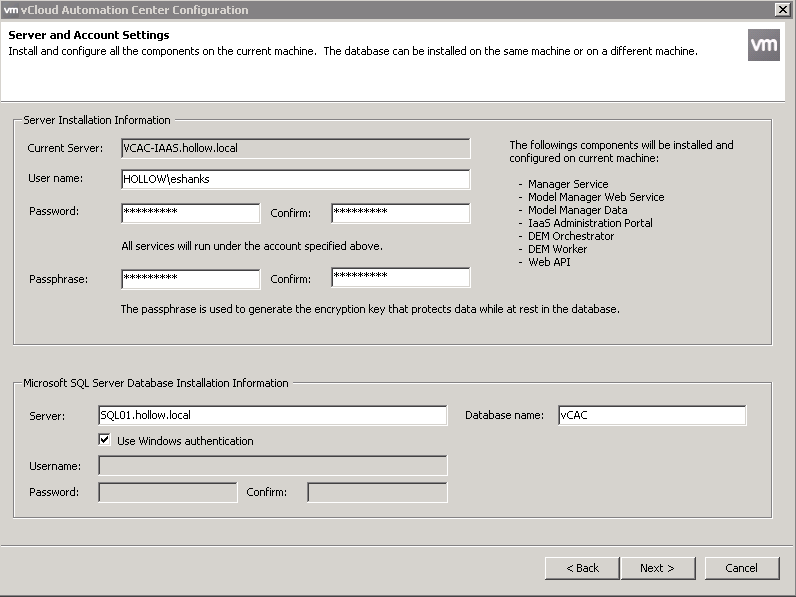Click the User name input field
Screen dimensions: 796x597
[x=294, y=179]
